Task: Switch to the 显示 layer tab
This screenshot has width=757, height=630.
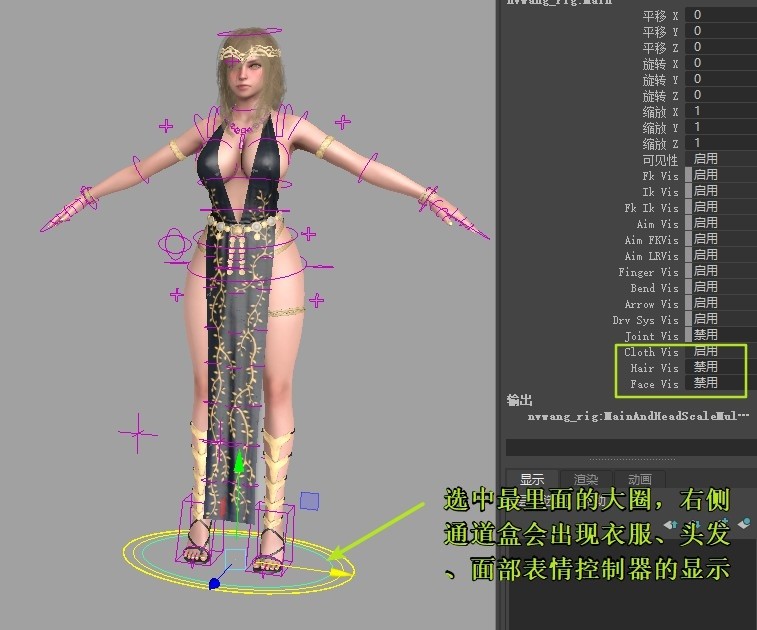Action: tap(532, 479)
